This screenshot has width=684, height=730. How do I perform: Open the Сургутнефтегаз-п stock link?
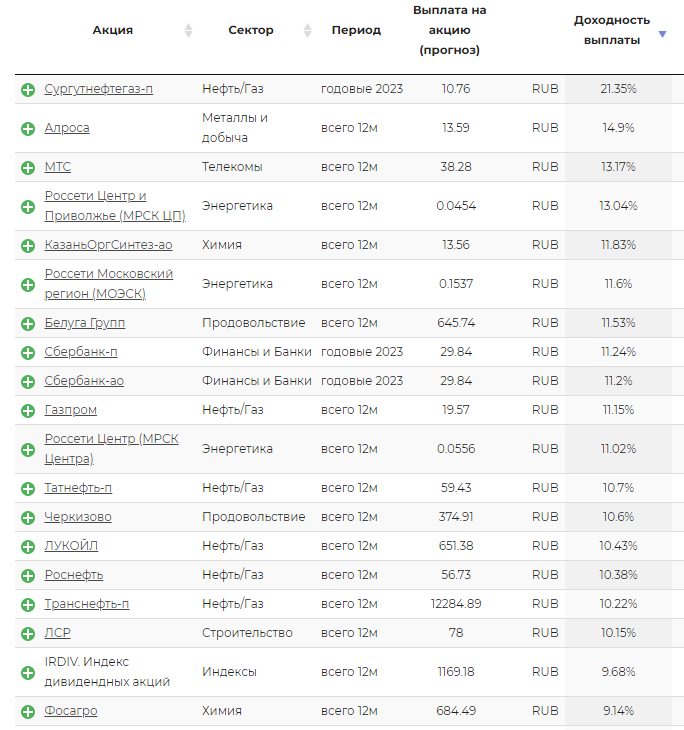click(99, 89)
